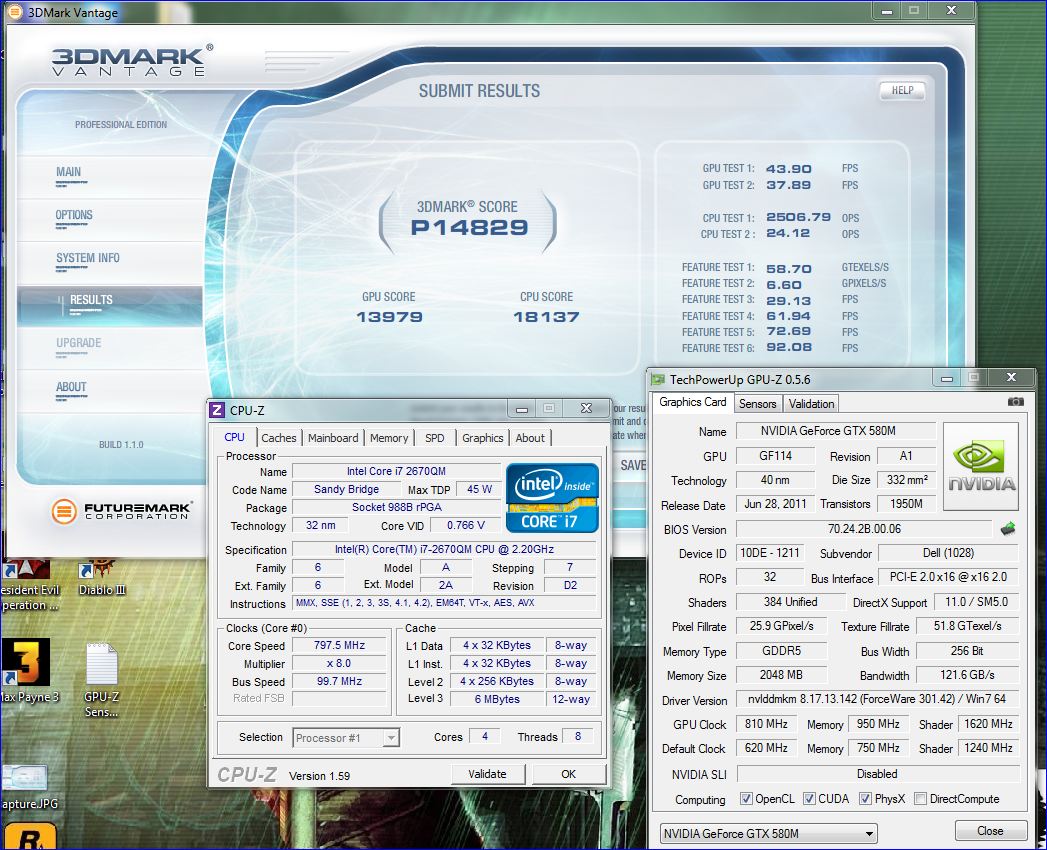Switch to the Caches tab in CPU-Z
The image size is (1047, 850).
click(x=278, y=438)
